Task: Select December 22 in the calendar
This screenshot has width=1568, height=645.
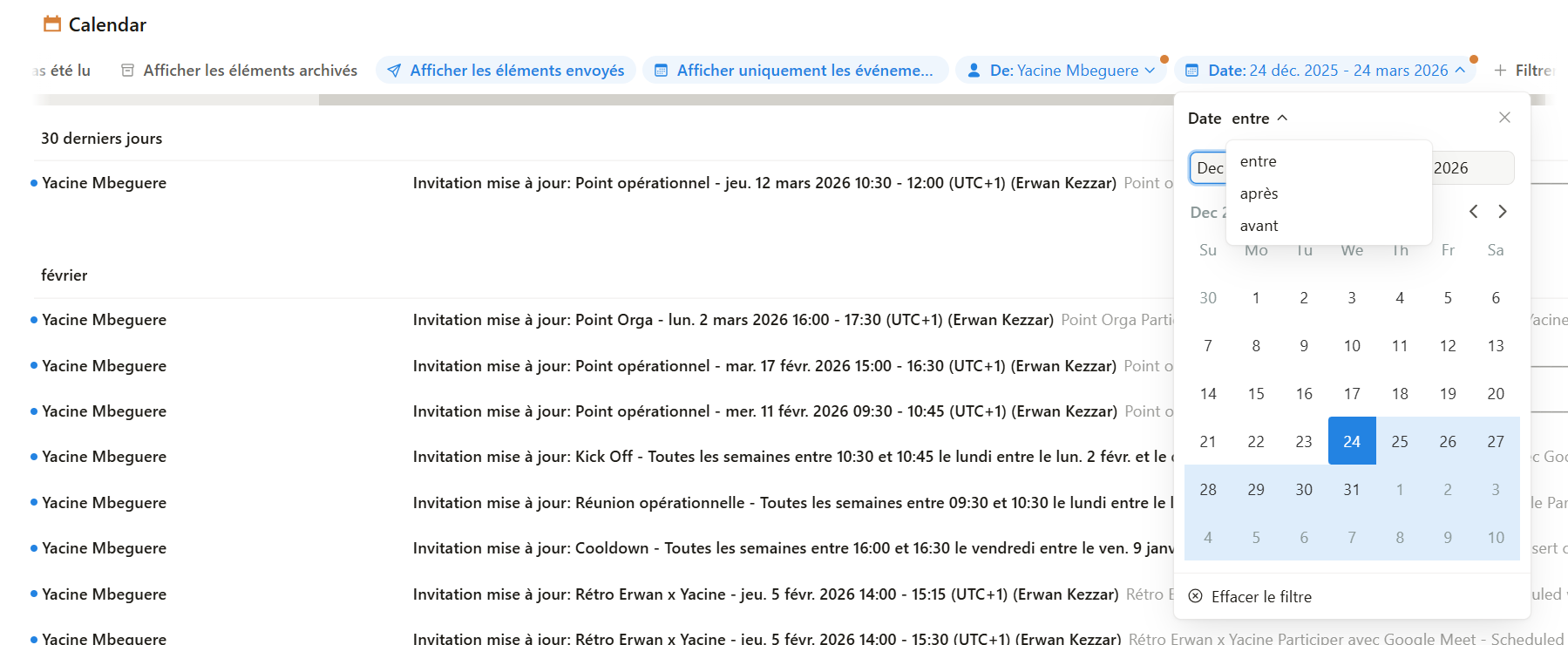Action: (1256, 441)
